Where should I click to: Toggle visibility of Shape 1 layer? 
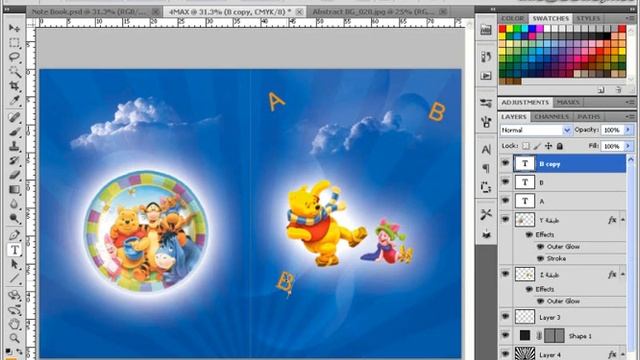(x=505, y=336)
